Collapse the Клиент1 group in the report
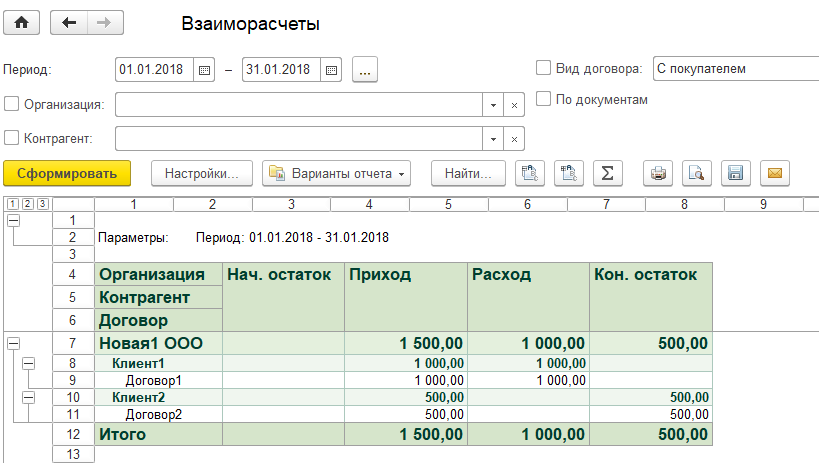819x463 pixels. click(28, 364)
